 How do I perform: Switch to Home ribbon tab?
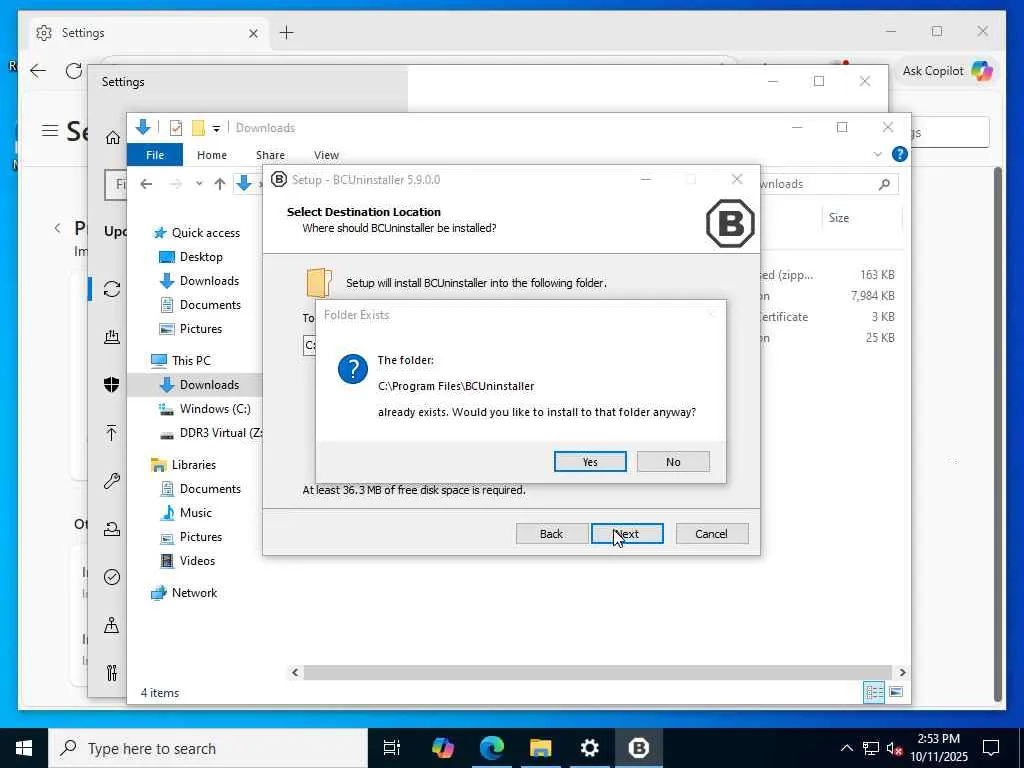coord(212,155)
